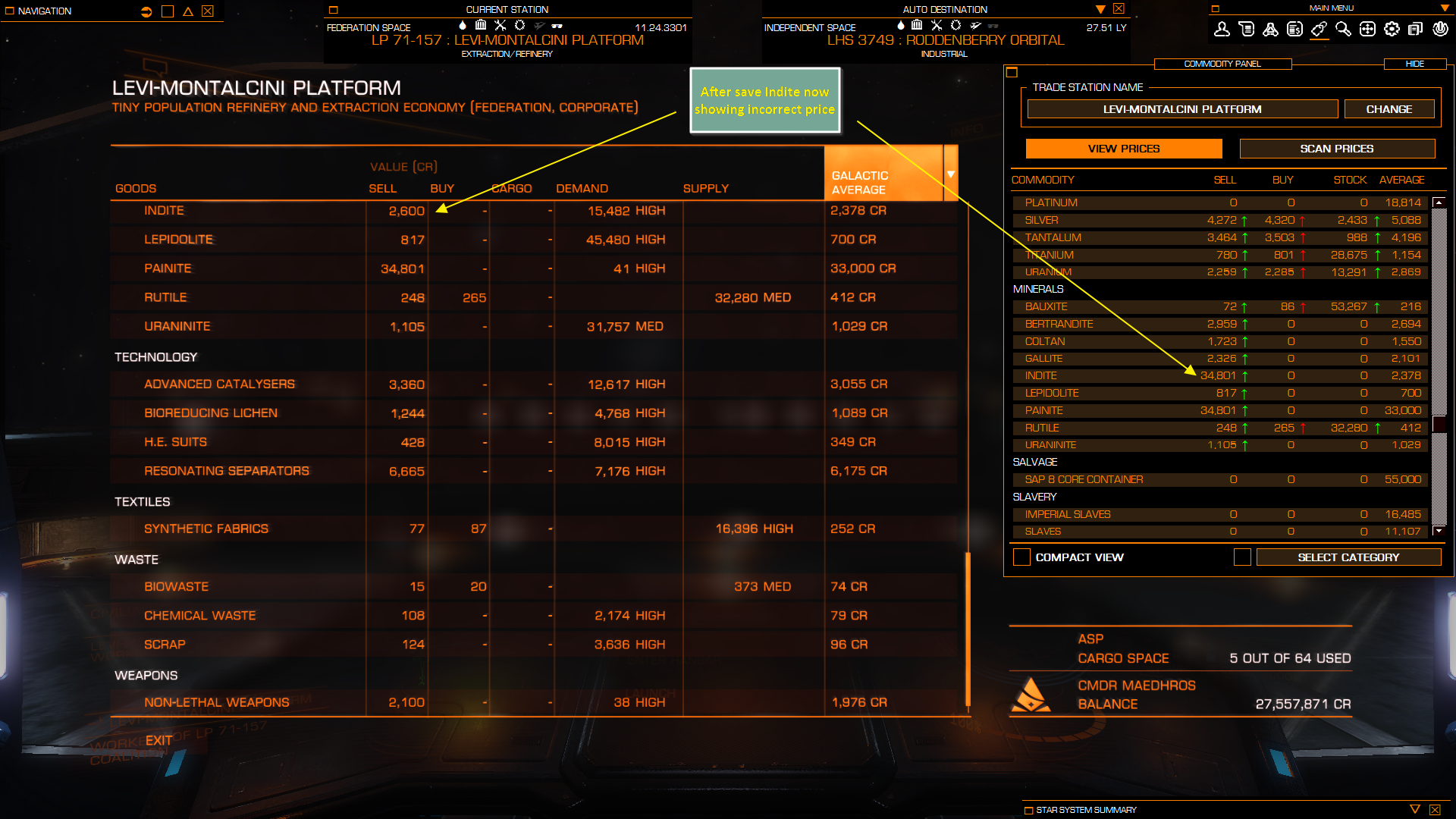The width and height of the screenshot is (1456, 819).
Task: Toggle the Compact View checkbox
Action: (1021, 557)
